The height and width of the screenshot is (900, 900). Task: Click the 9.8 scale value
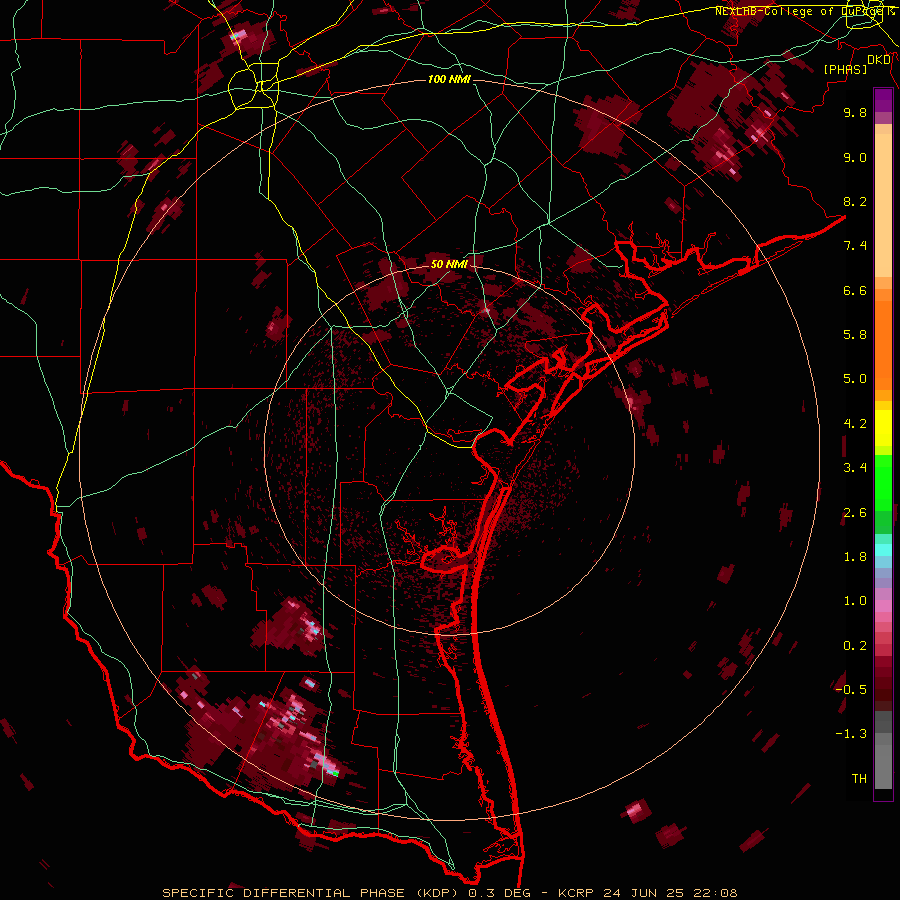click(x=855, y=112)
